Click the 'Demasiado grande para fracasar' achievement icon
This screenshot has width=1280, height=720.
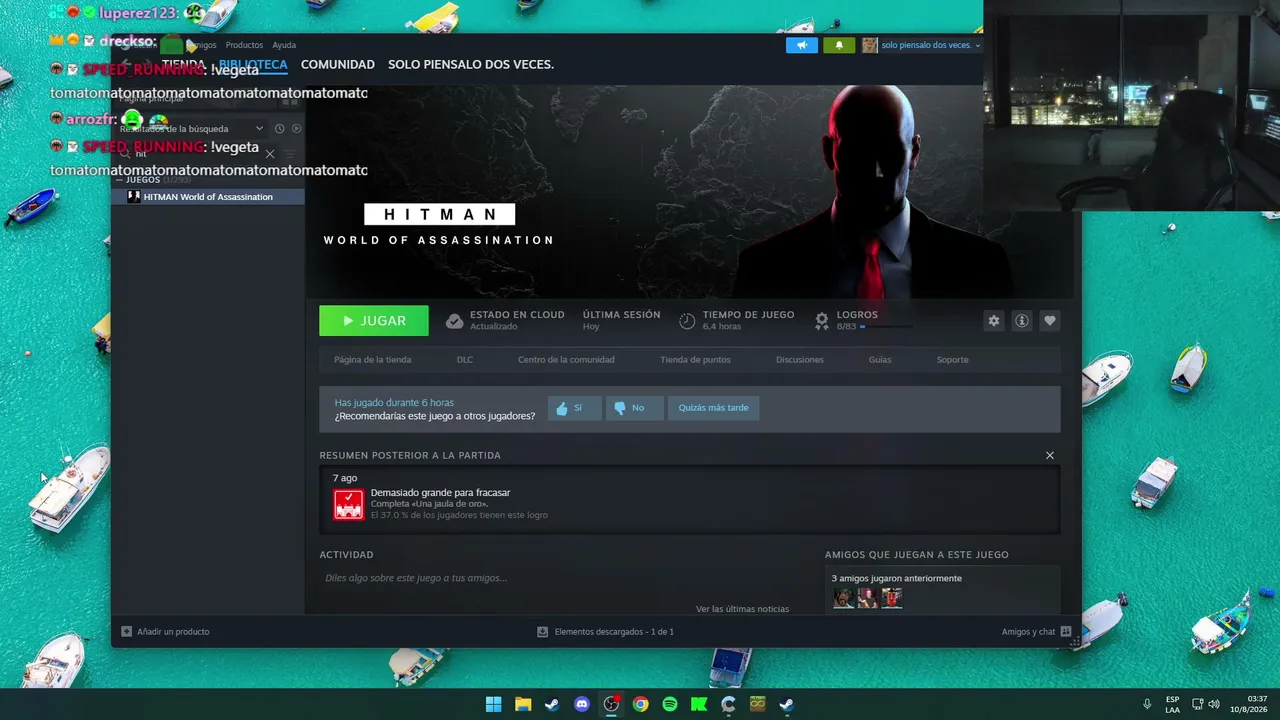349,504
